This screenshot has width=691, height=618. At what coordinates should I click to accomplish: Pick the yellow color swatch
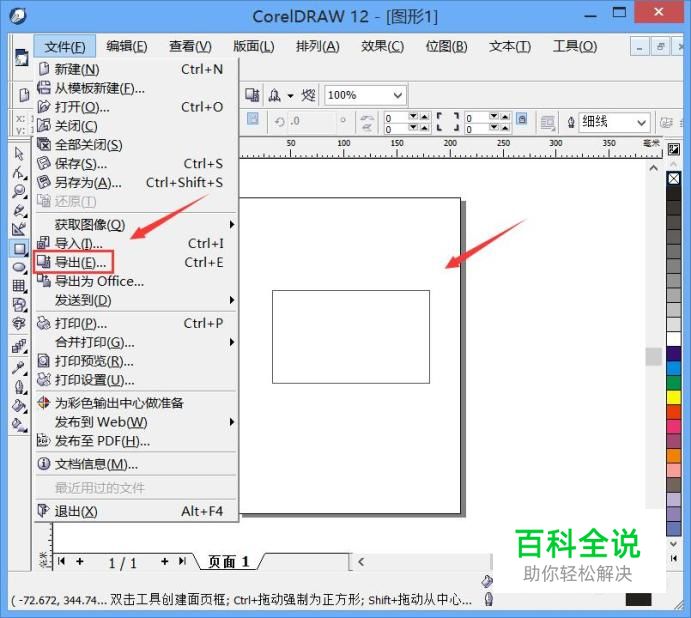[673, 397]
